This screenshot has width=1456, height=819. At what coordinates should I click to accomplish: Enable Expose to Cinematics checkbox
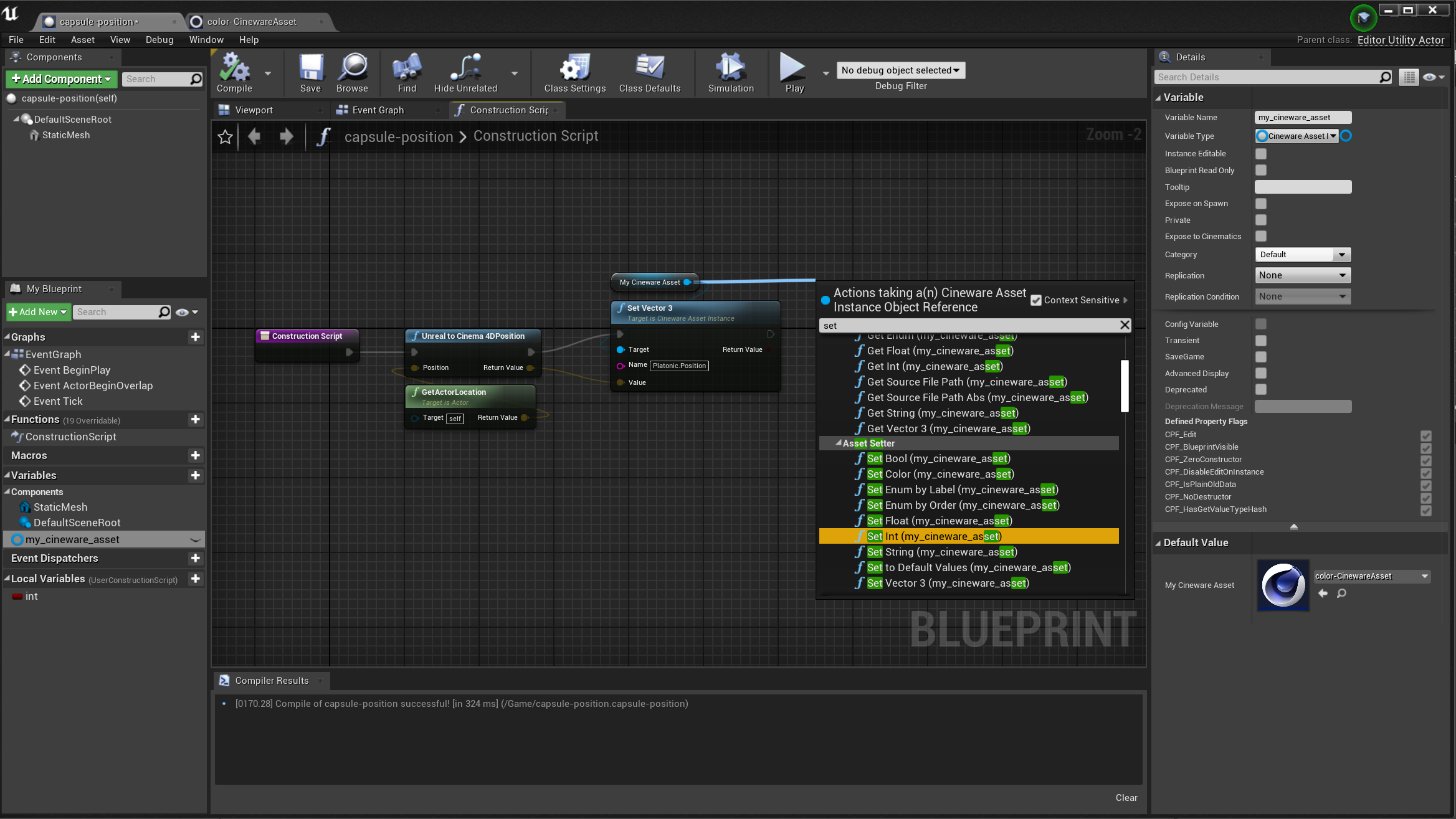tap(1261, 236)
